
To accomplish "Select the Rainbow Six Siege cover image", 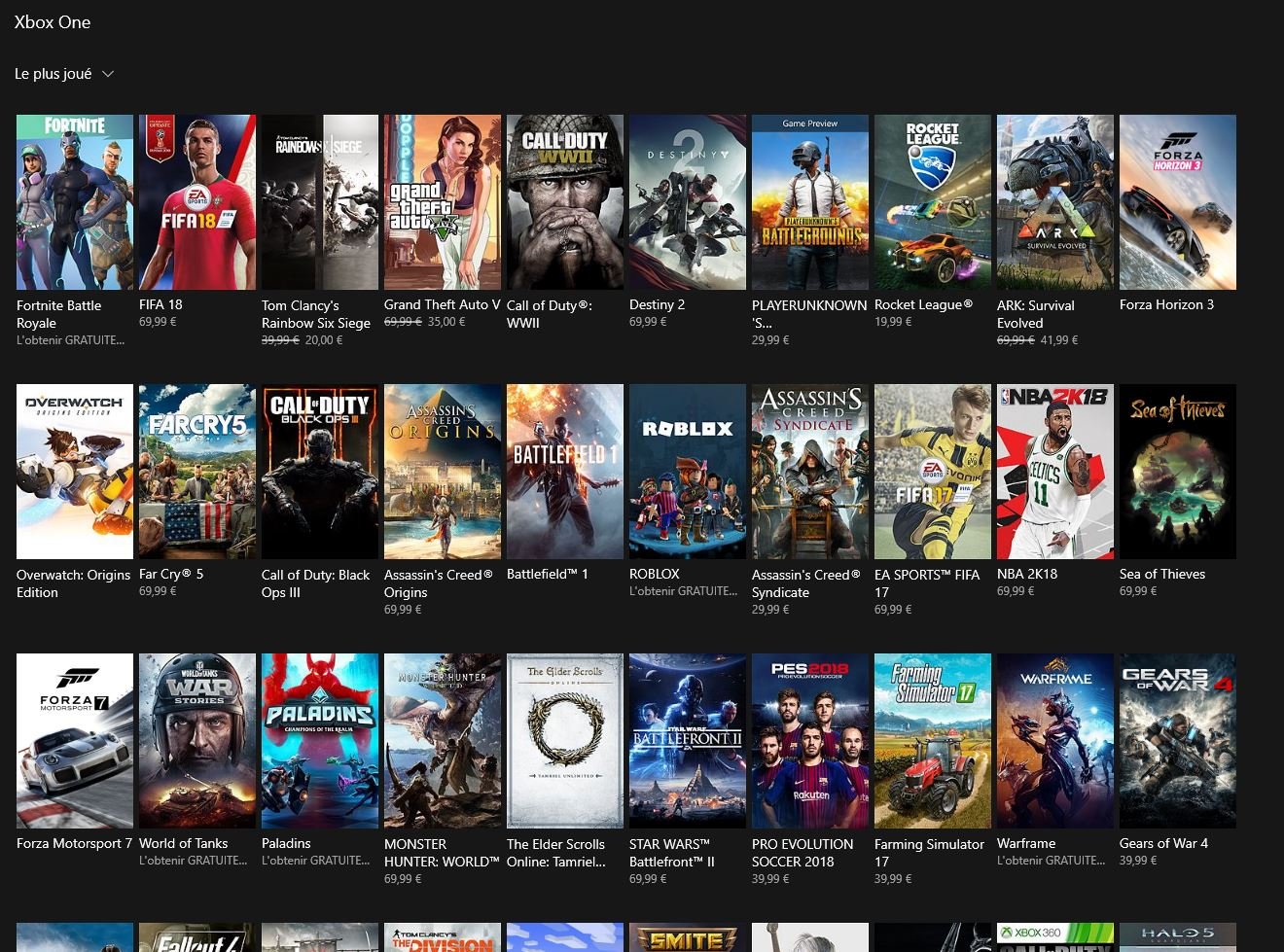I will (x=320, y=202).
